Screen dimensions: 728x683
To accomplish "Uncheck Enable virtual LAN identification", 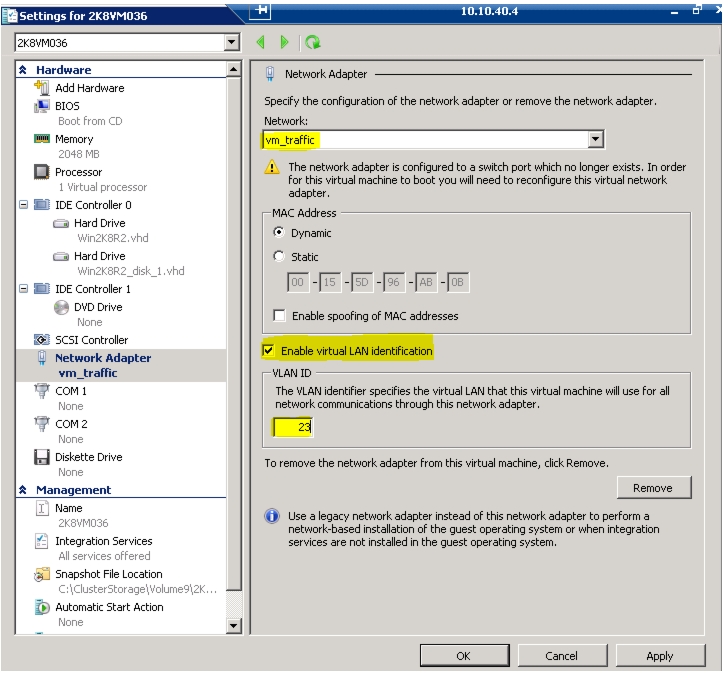I will [x=268, y=351].
